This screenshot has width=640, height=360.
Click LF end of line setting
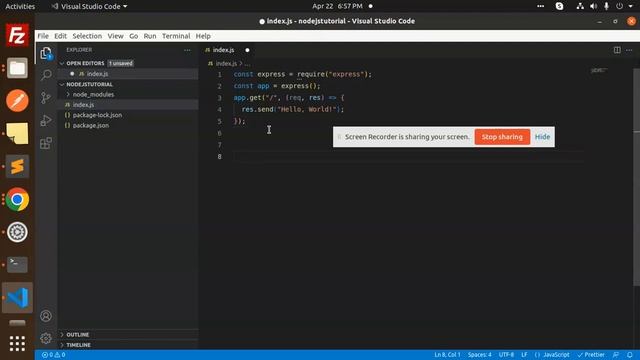click(524, 355)
